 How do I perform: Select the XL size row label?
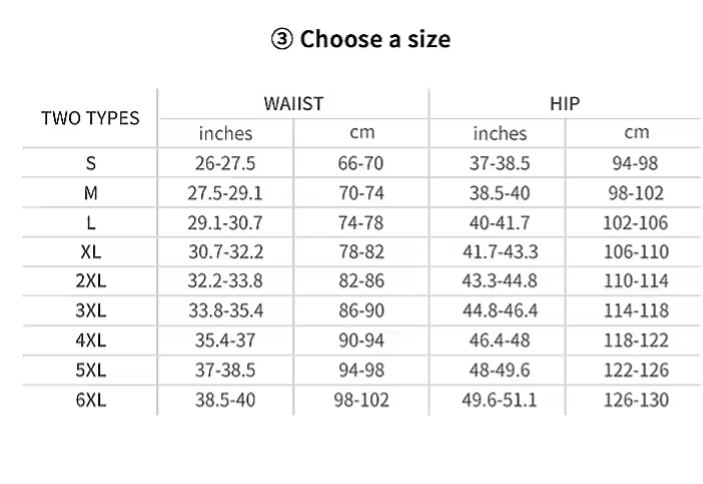point(90,253)
